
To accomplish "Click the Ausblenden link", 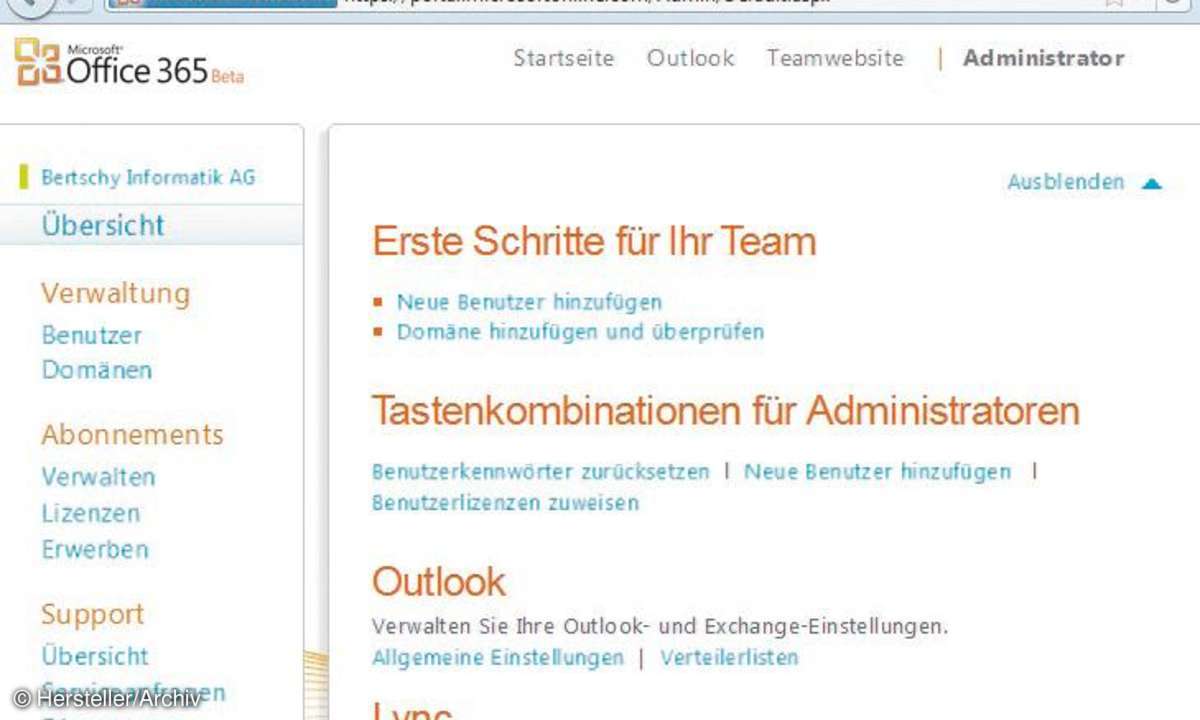I will tap(1066, 182).
